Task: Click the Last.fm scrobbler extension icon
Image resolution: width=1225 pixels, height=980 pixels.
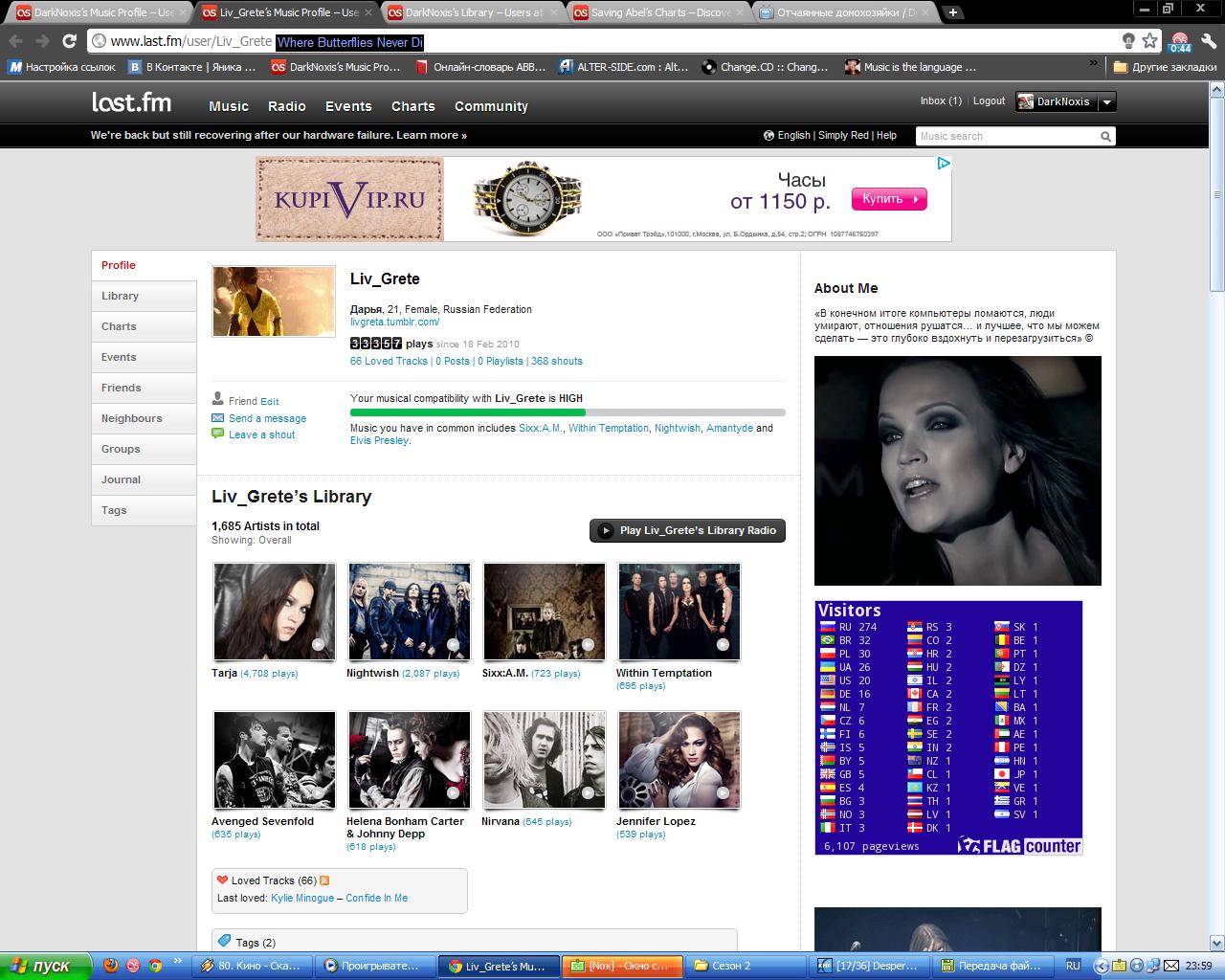Action: (x=1180, y=41)
